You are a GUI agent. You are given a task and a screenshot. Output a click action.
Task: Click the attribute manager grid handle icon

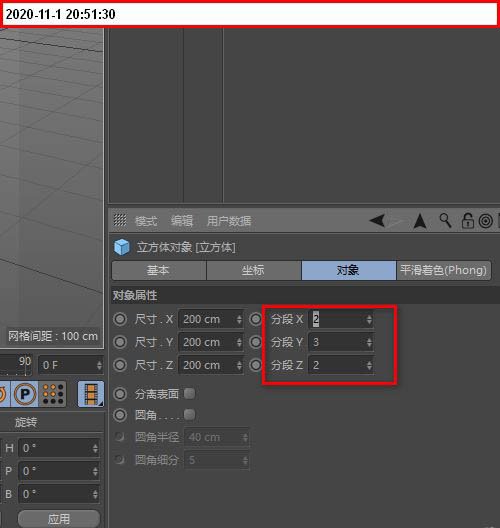coord(120,221)
